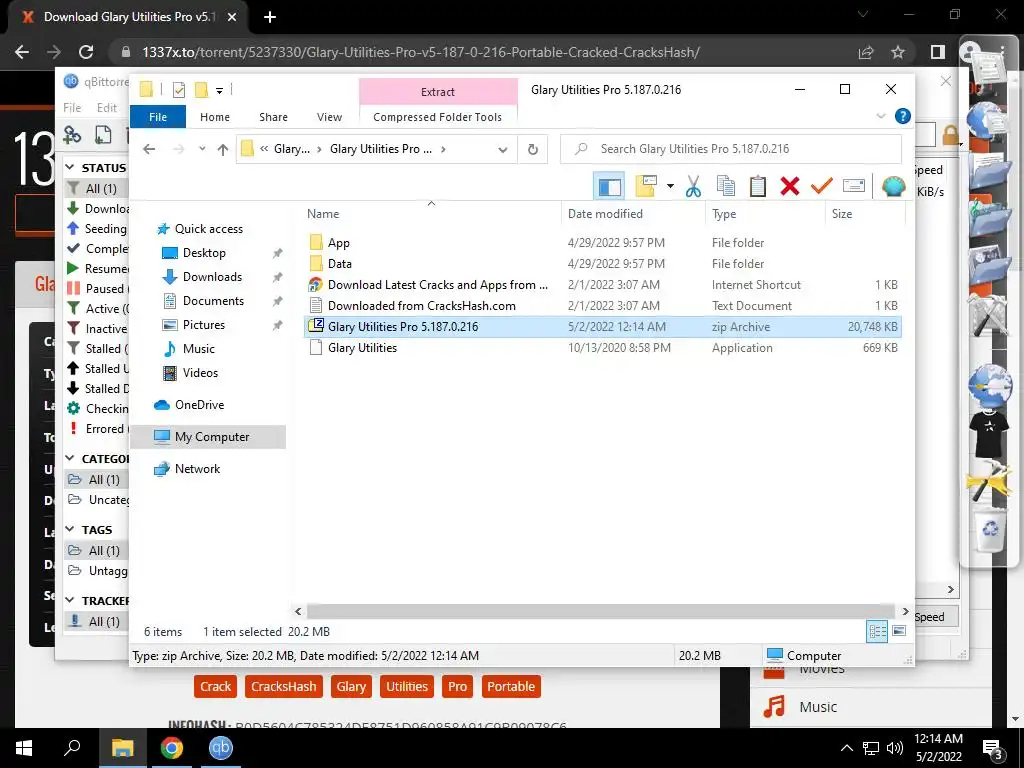Open recent locations dropdown in Explorer
1024x768 pixels.
point(202,149)
